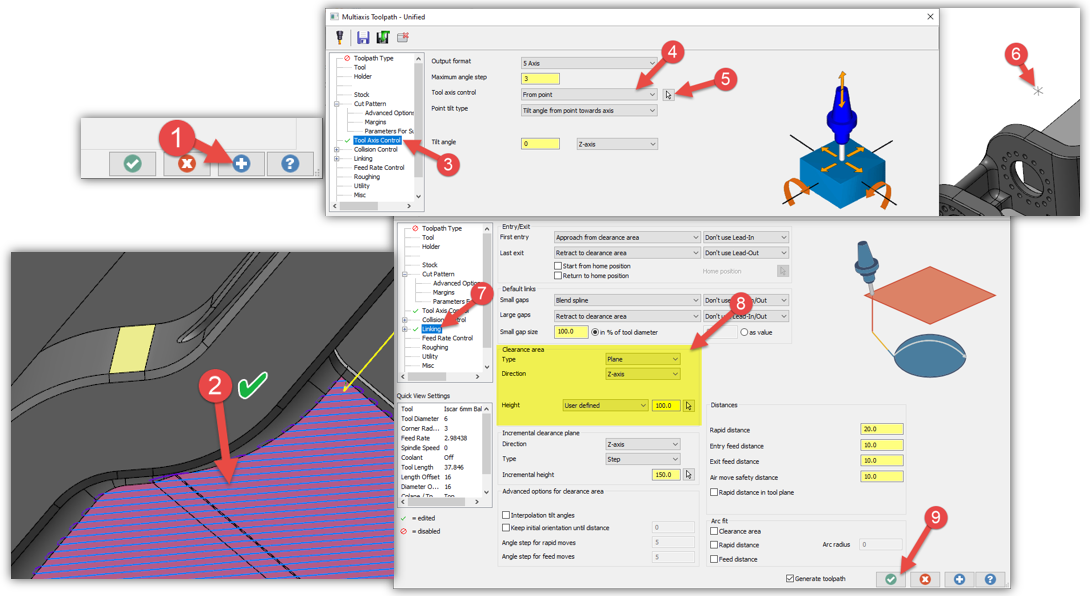
Task: Click the blue floppy save parameters icon
Action: [363, 38]
